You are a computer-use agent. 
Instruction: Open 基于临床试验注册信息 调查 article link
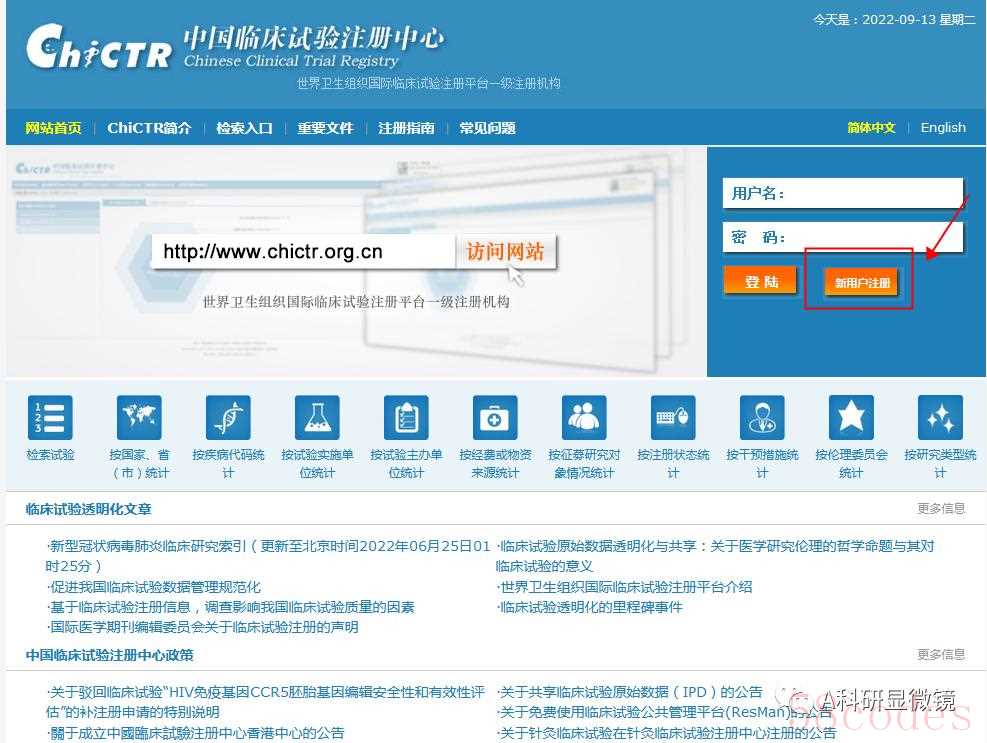(x=231, y=607)
